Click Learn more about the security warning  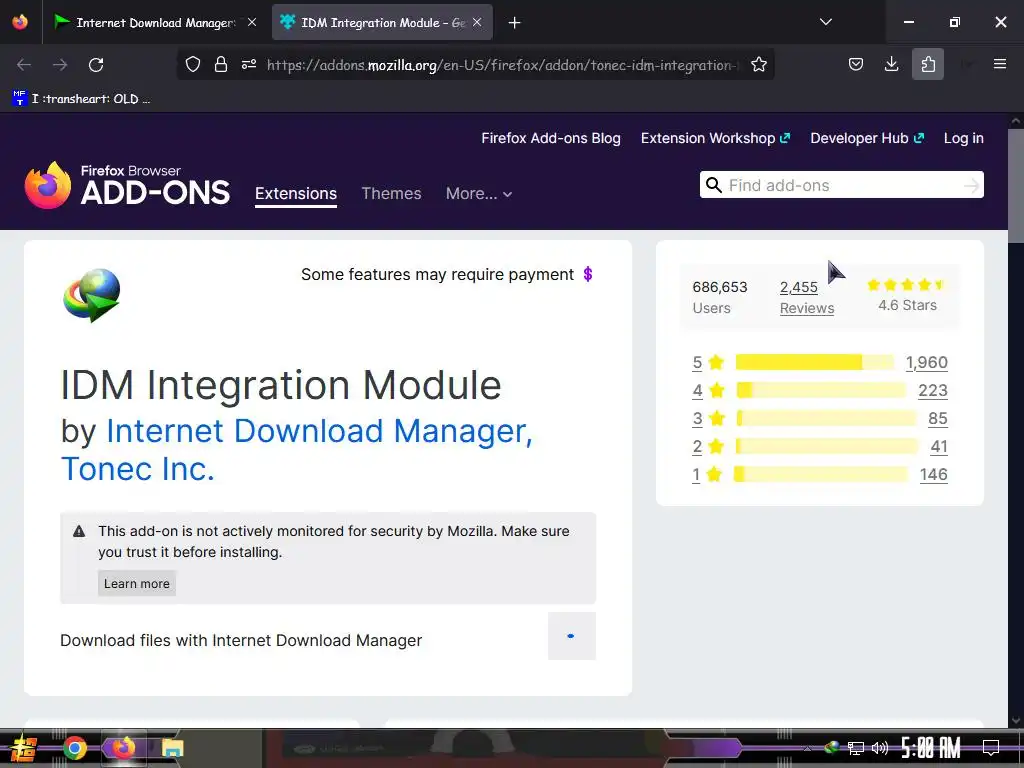click(x=136, y=583)
